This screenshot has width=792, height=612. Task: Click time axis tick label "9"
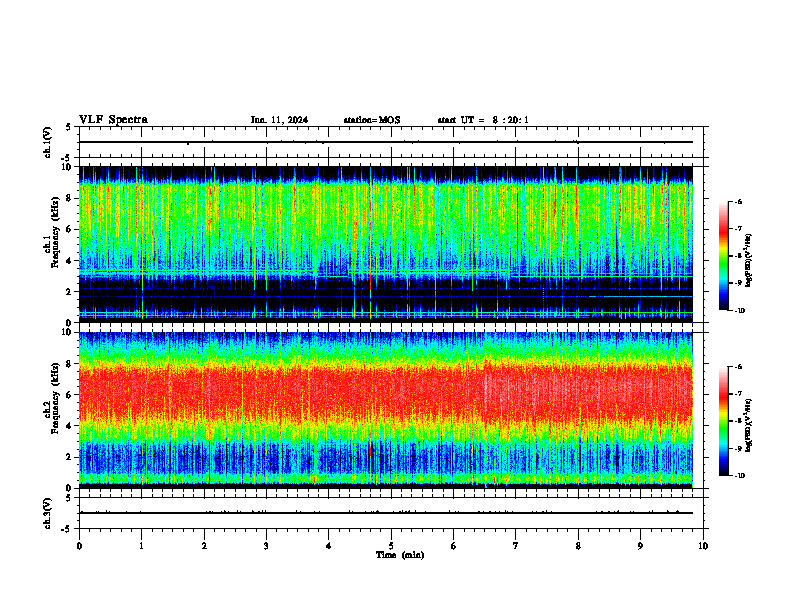(x=640, y=546)
